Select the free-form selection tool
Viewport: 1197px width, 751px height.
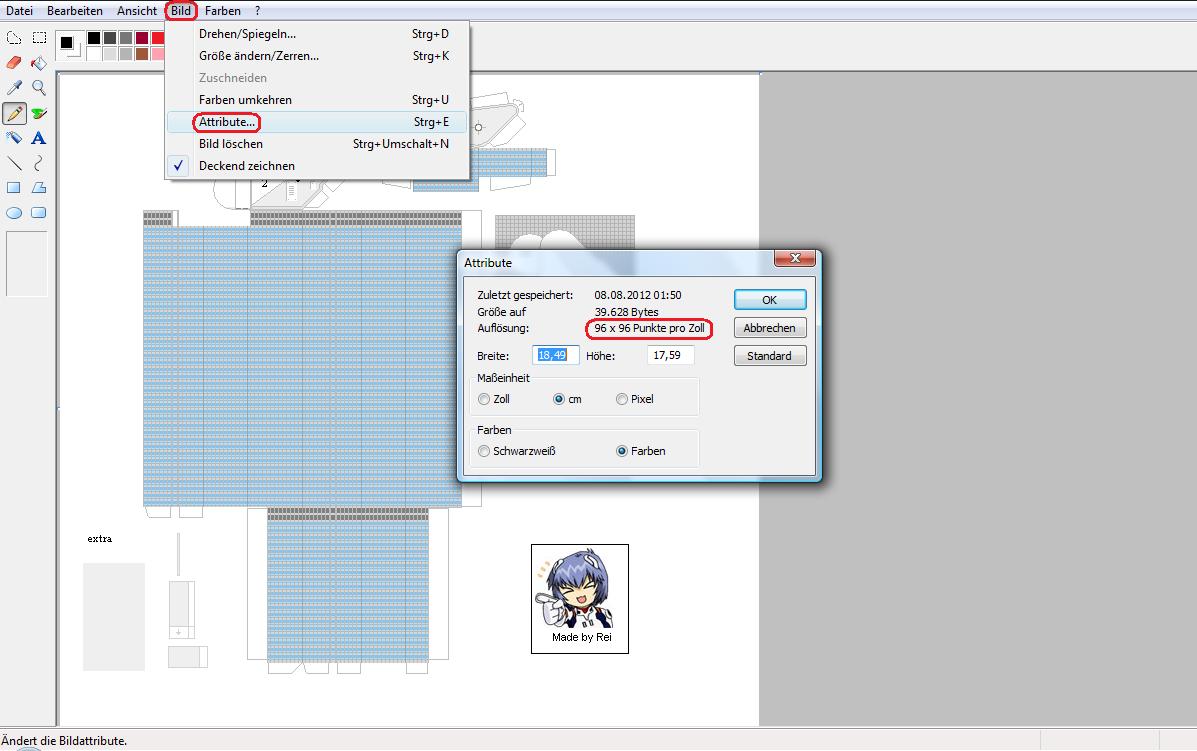pyautogui.click(x=14, y=38)
